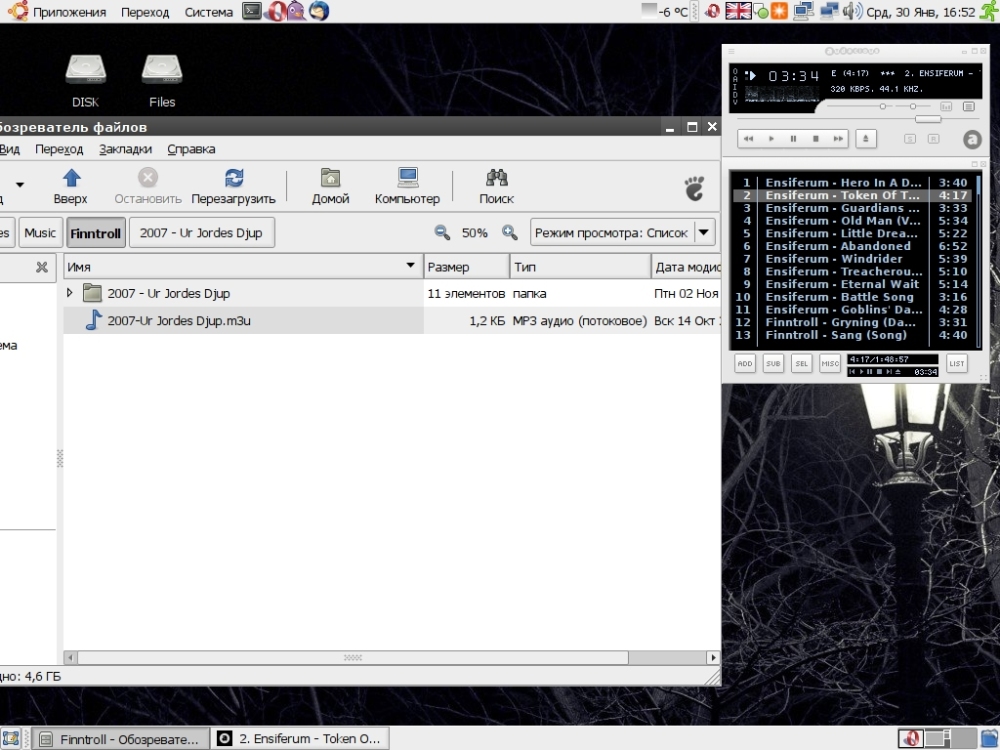Rewind to previous track in Audacious

point(749,138)
